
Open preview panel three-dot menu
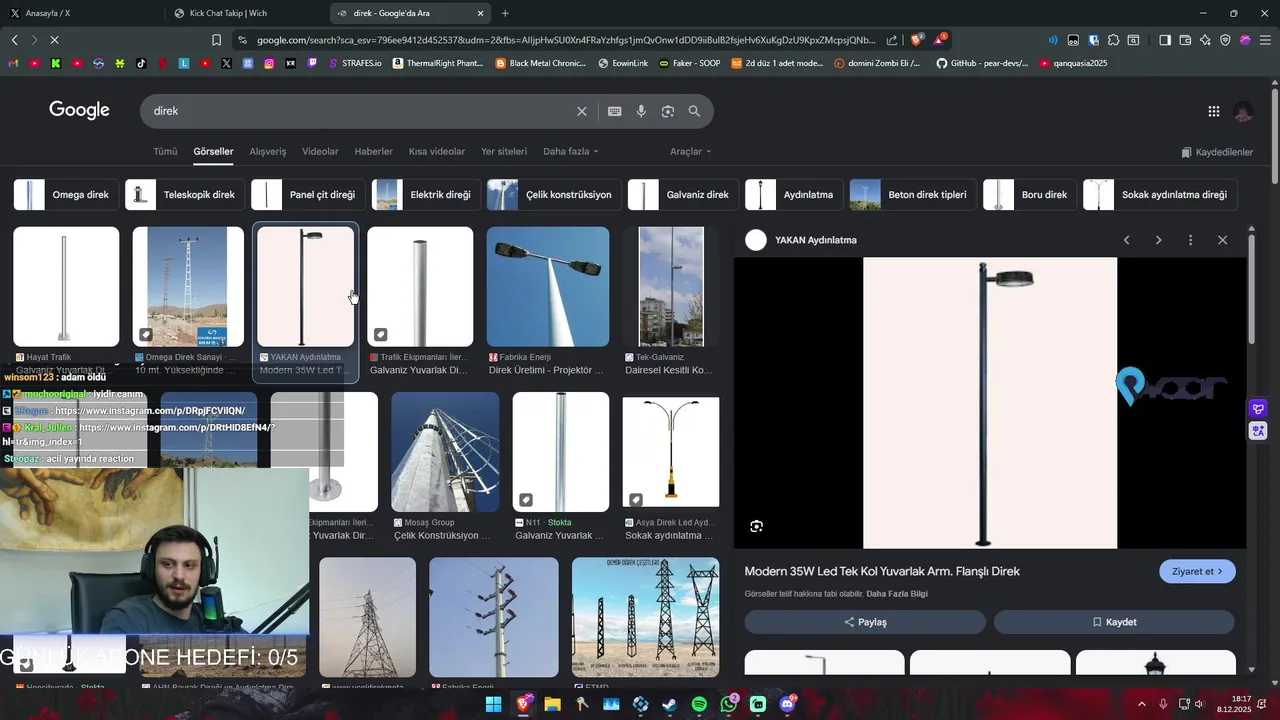point(1190,240)
